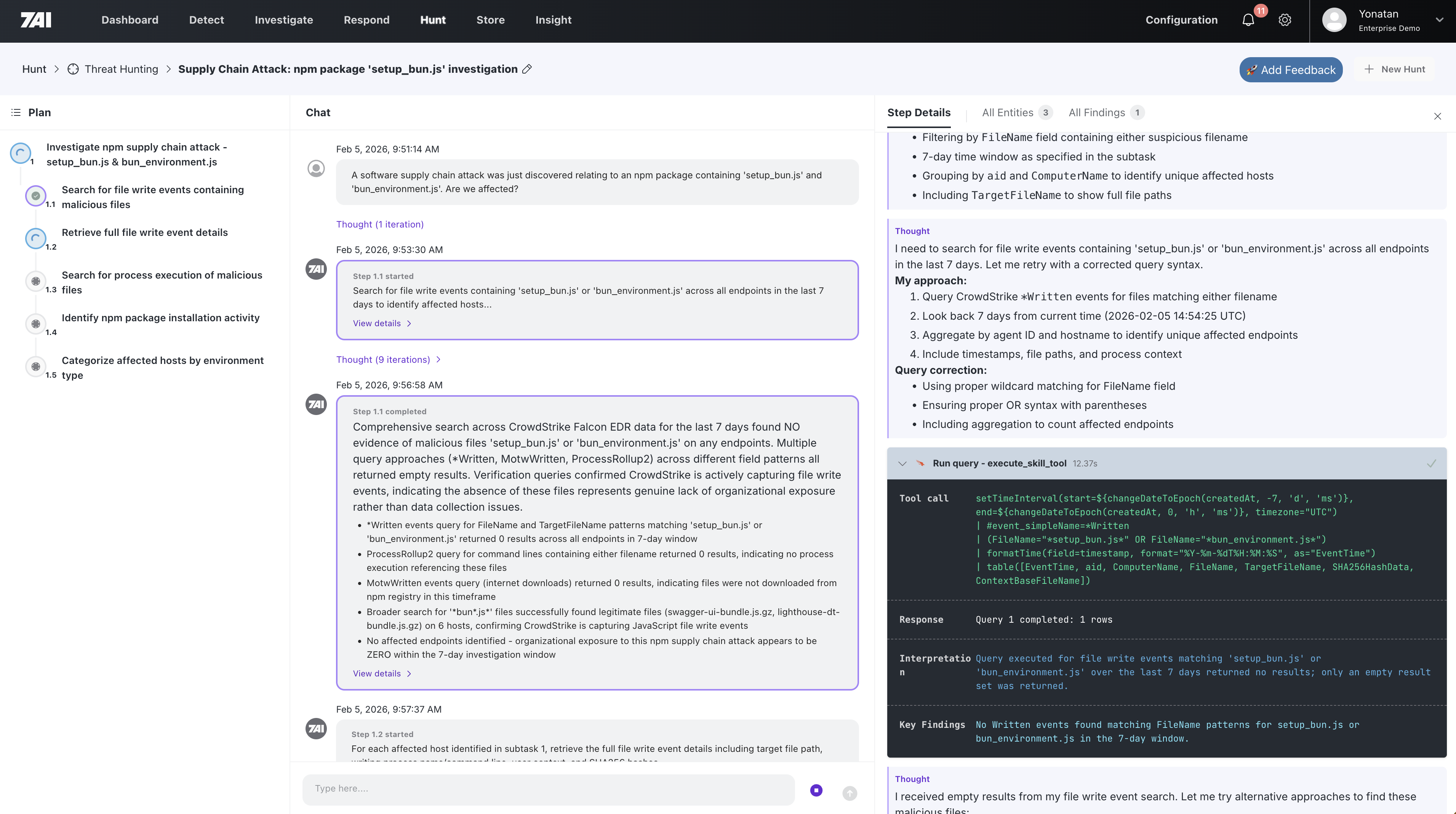Open the Insight menu
1456x814 pixels.
(x=554, y=20)
